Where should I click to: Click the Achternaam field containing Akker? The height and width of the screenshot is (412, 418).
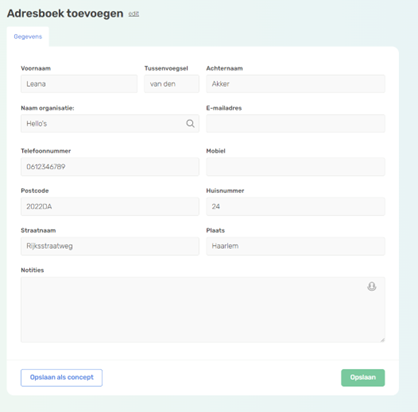pos(295,84)
